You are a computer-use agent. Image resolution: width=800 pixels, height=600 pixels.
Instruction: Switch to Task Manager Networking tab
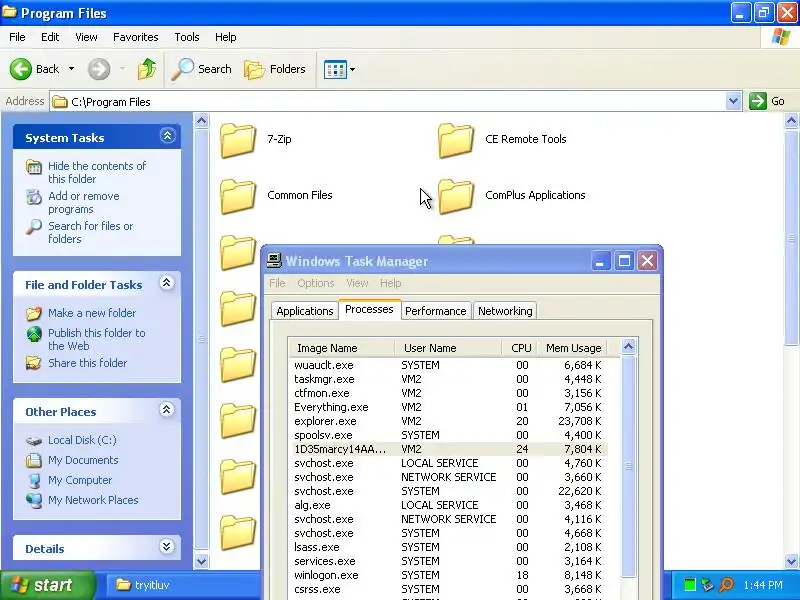pyautogui.click(x=505, y=311)
